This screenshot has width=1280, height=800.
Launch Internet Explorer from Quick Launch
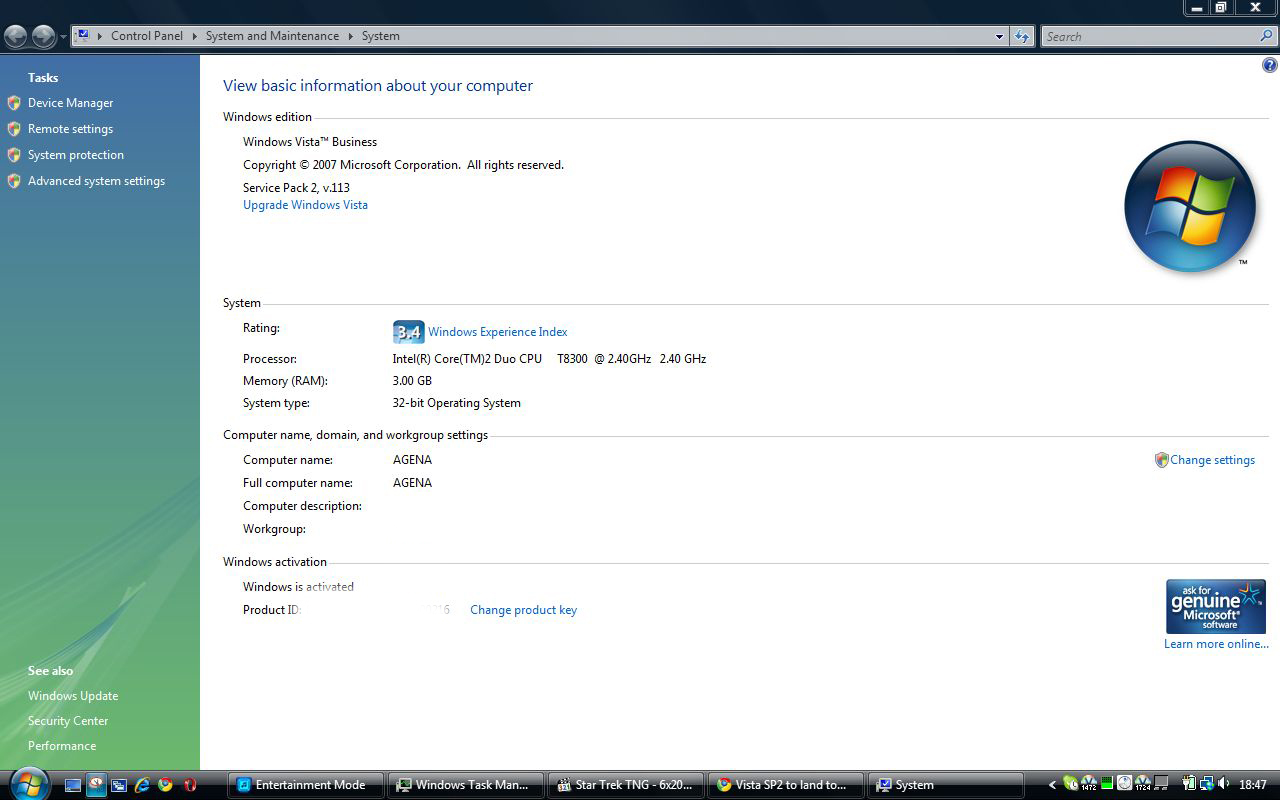click(142, 785)
